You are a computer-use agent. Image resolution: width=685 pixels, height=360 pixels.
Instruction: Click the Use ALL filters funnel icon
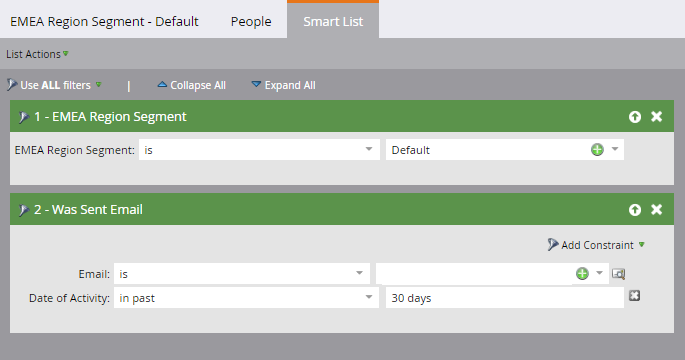[x=12, y=85]
